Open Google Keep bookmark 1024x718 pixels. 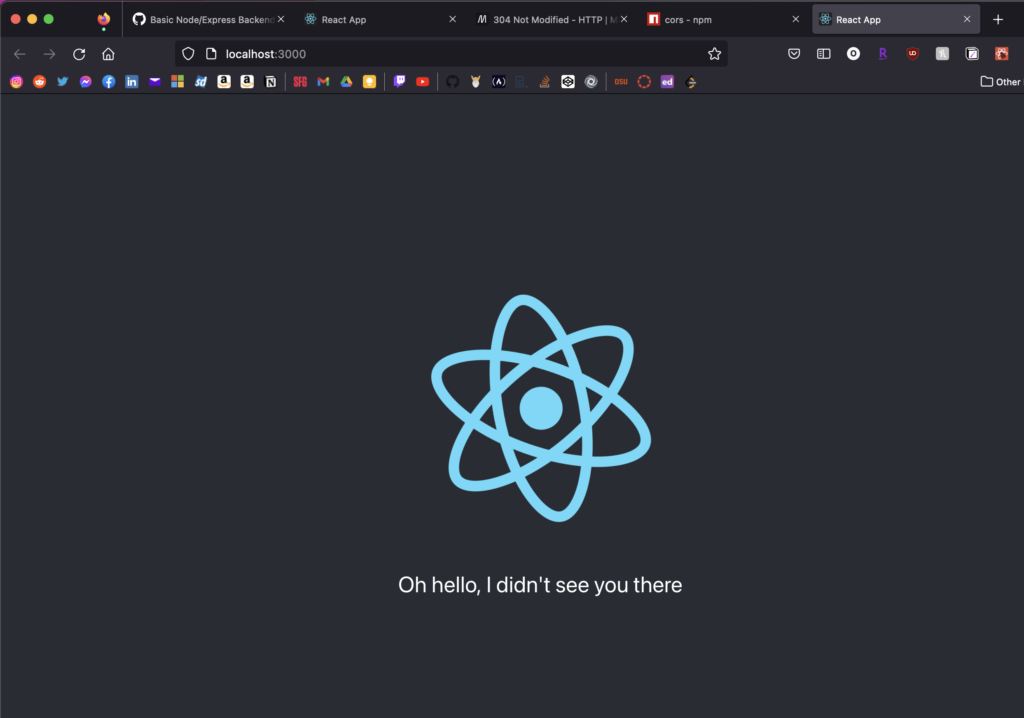(370, 82)
